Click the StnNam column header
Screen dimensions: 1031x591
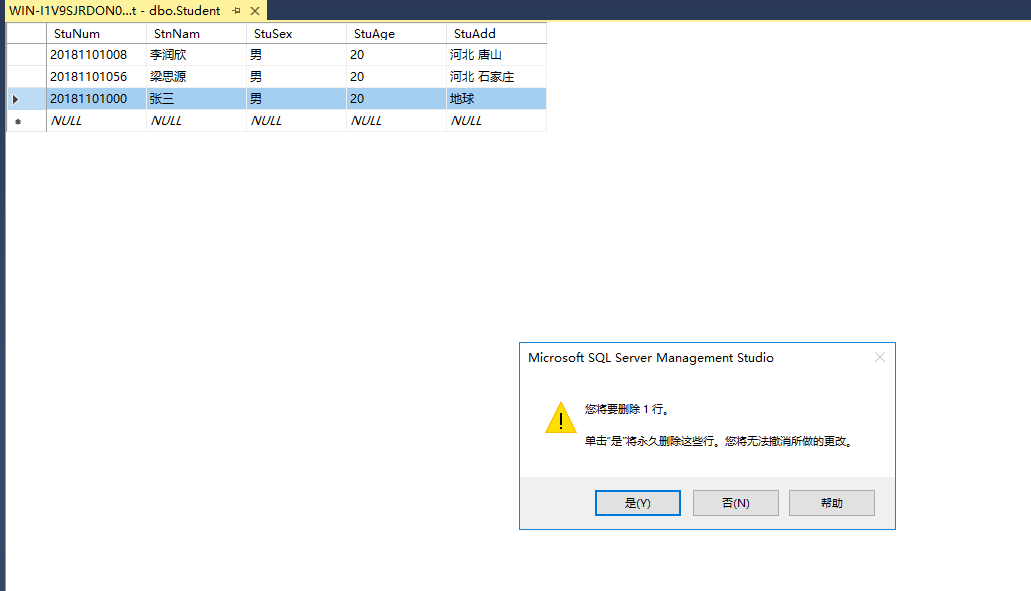[x=196, y=34]
